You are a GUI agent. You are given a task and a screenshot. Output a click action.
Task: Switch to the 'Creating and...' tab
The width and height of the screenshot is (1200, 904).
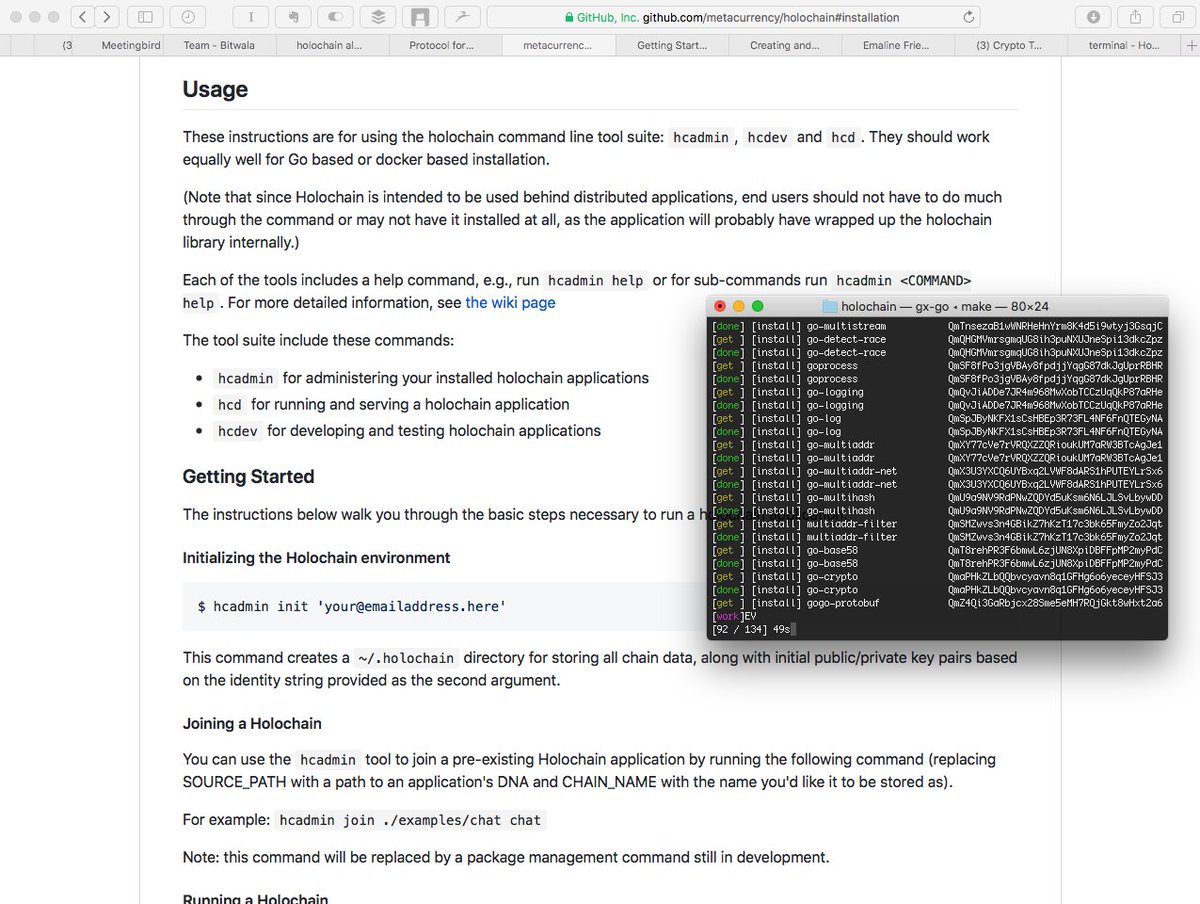click(785, 45)
